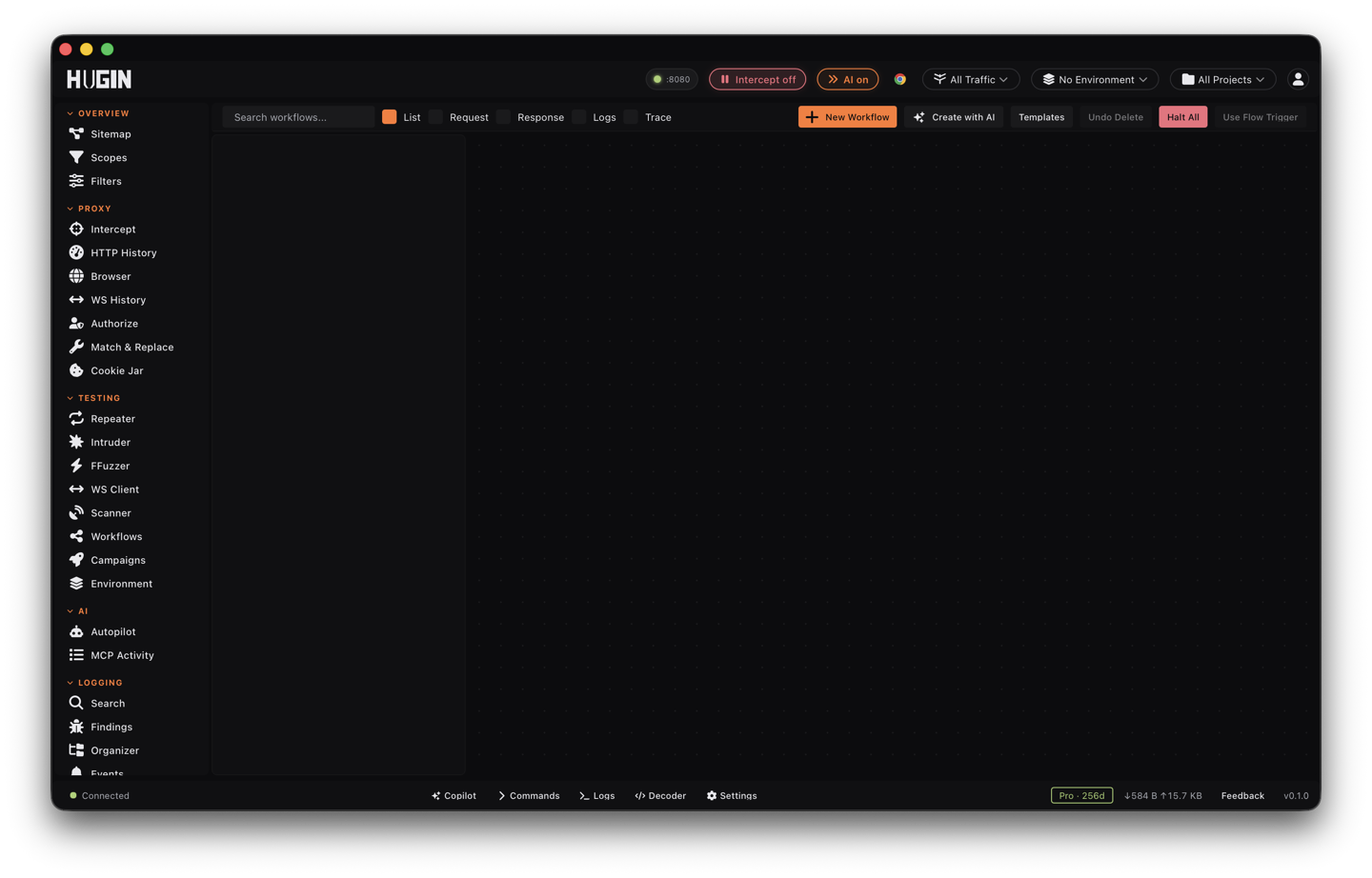Click the Intruder burst icon
Viewport: 1372px width, 878px height.
pos(76,442)
